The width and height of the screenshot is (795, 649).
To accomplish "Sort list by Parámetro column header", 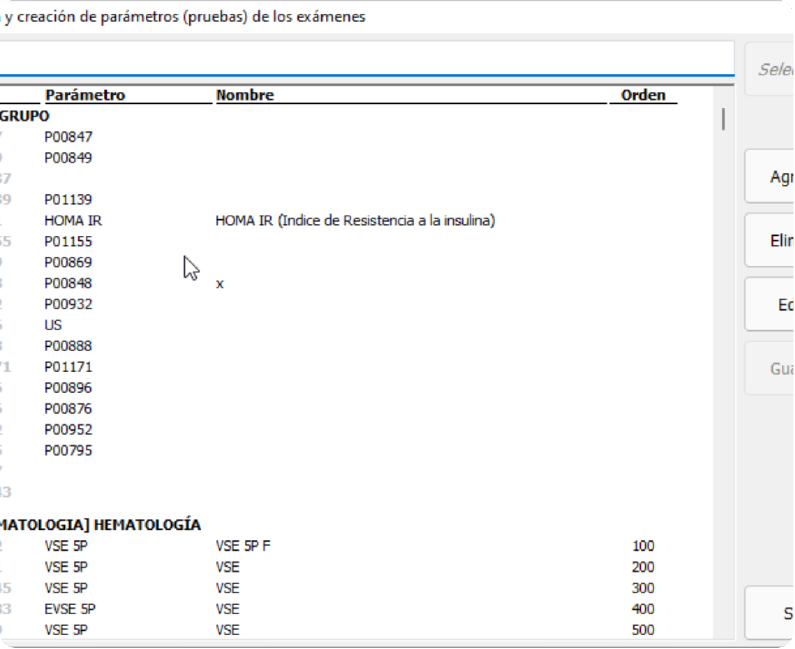I will [x=84, y=96].
